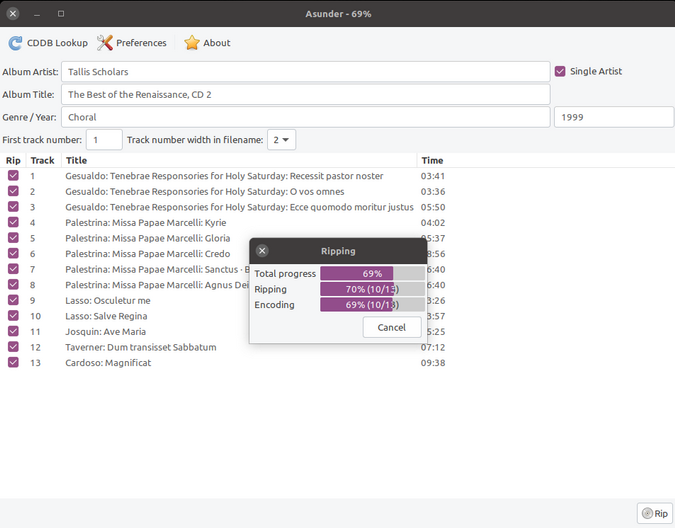Click the Album Title input field
Viewport: 675px width, 528px height.
point(305,95)
